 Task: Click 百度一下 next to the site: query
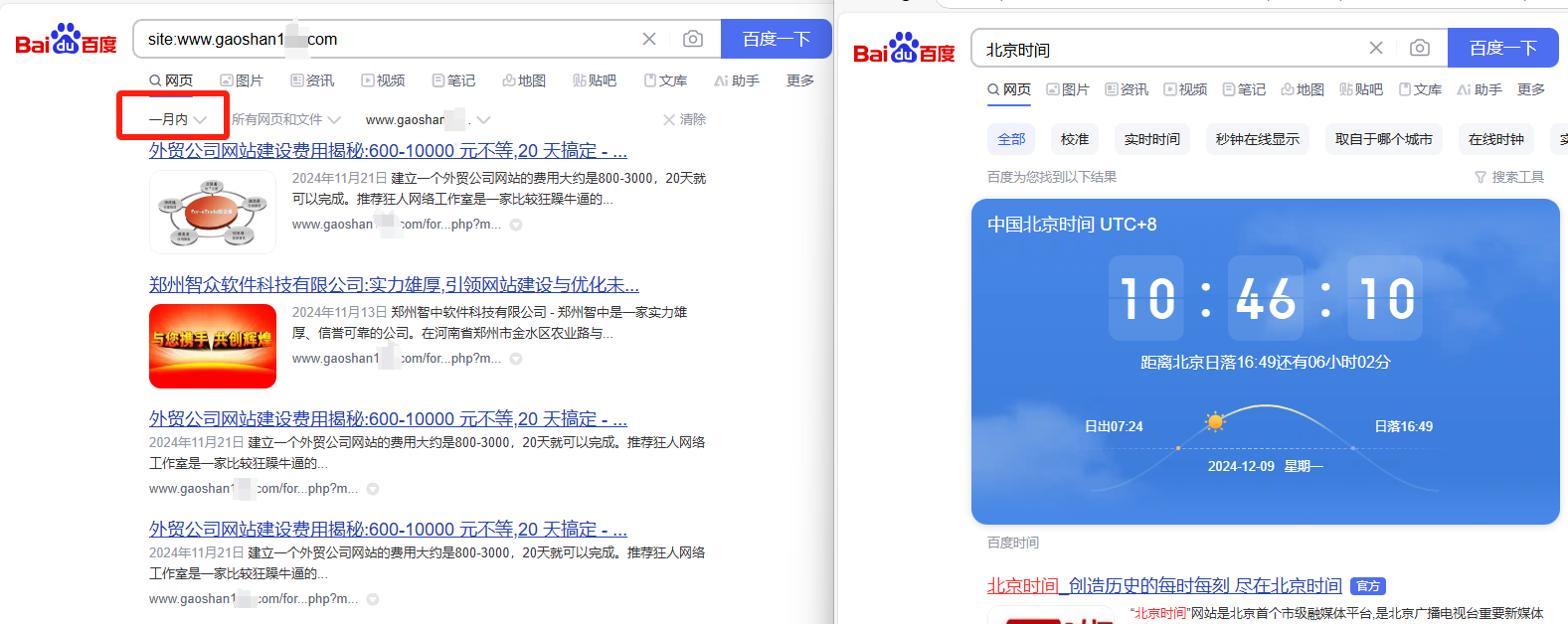tap(777, 39)
